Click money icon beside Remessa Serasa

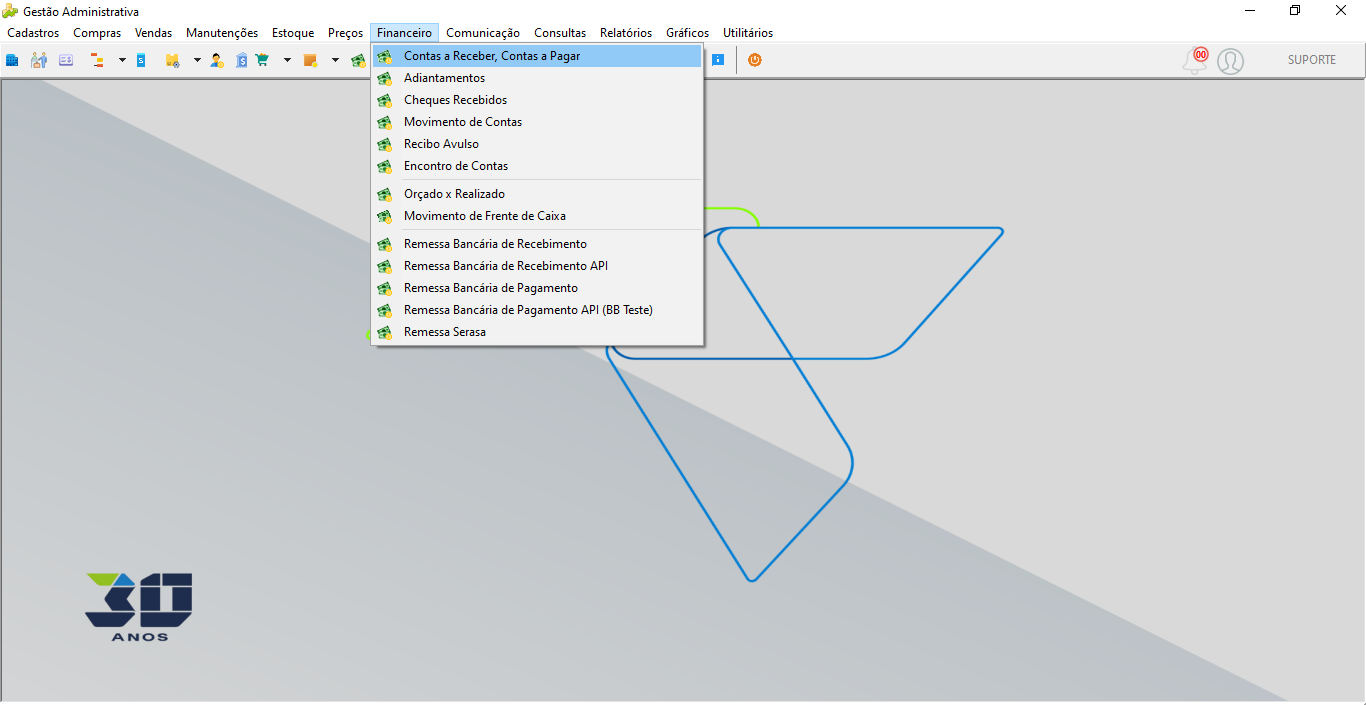[384, 332]
